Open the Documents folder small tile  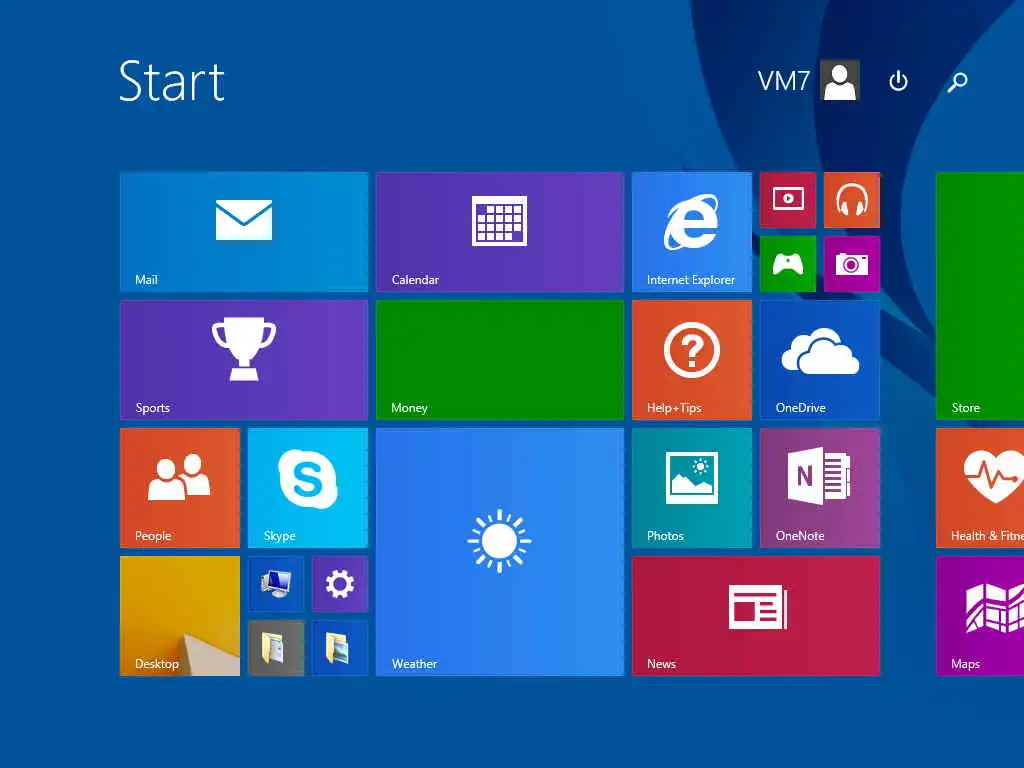coord(276,648)
